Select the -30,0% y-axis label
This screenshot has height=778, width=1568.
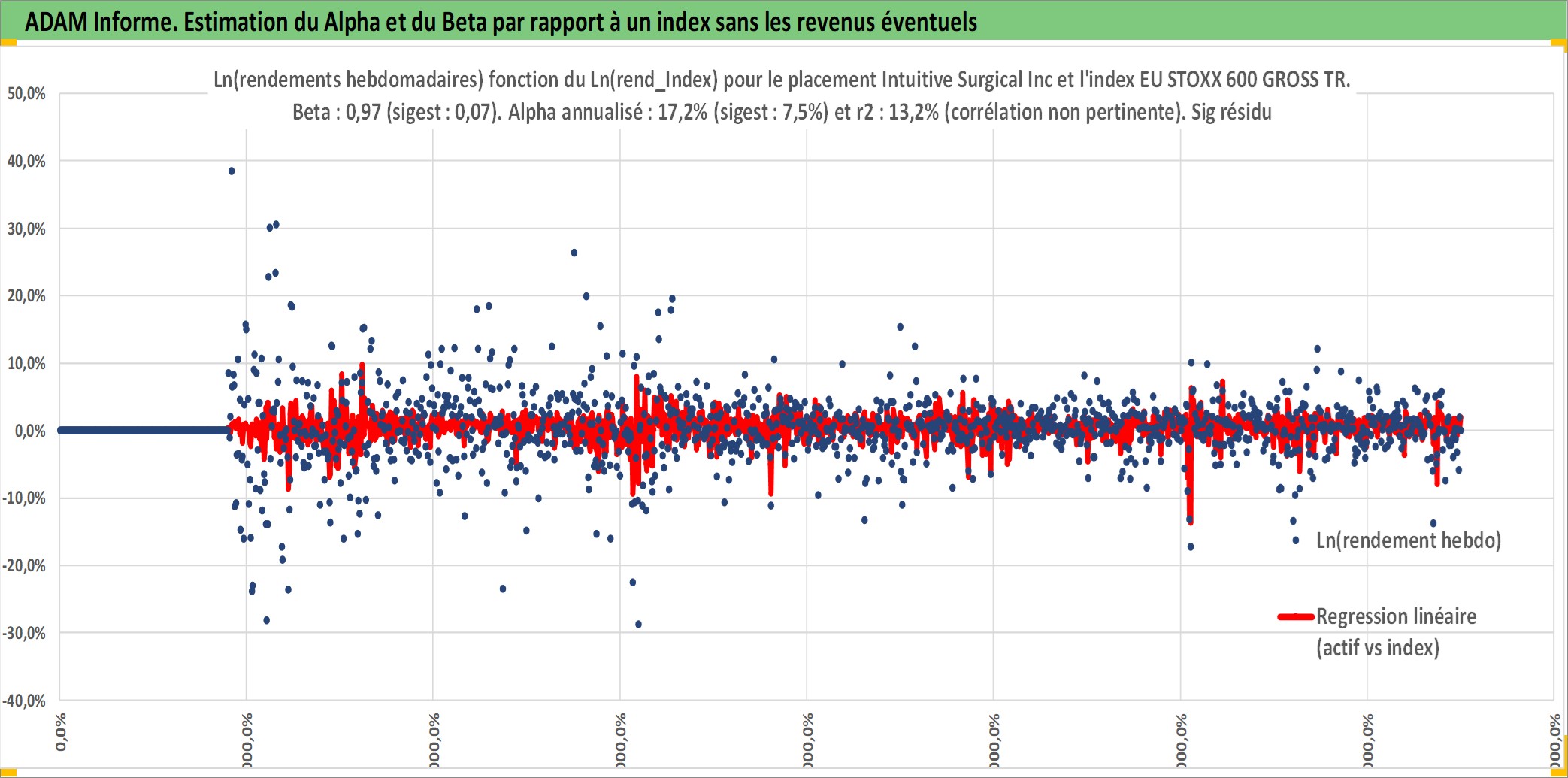[24, 633]
